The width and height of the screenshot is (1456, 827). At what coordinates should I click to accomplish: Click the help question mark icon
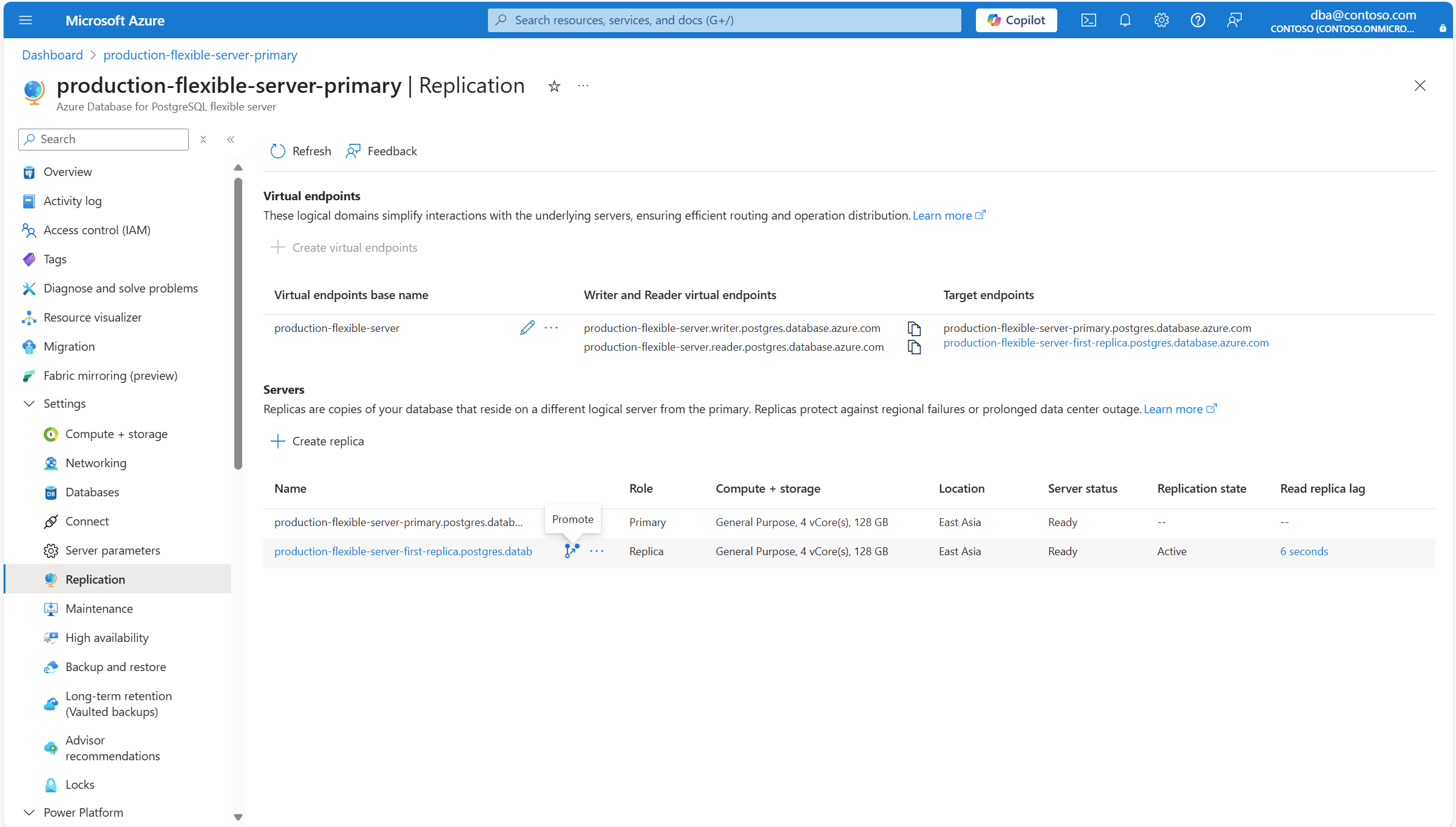1197,20
